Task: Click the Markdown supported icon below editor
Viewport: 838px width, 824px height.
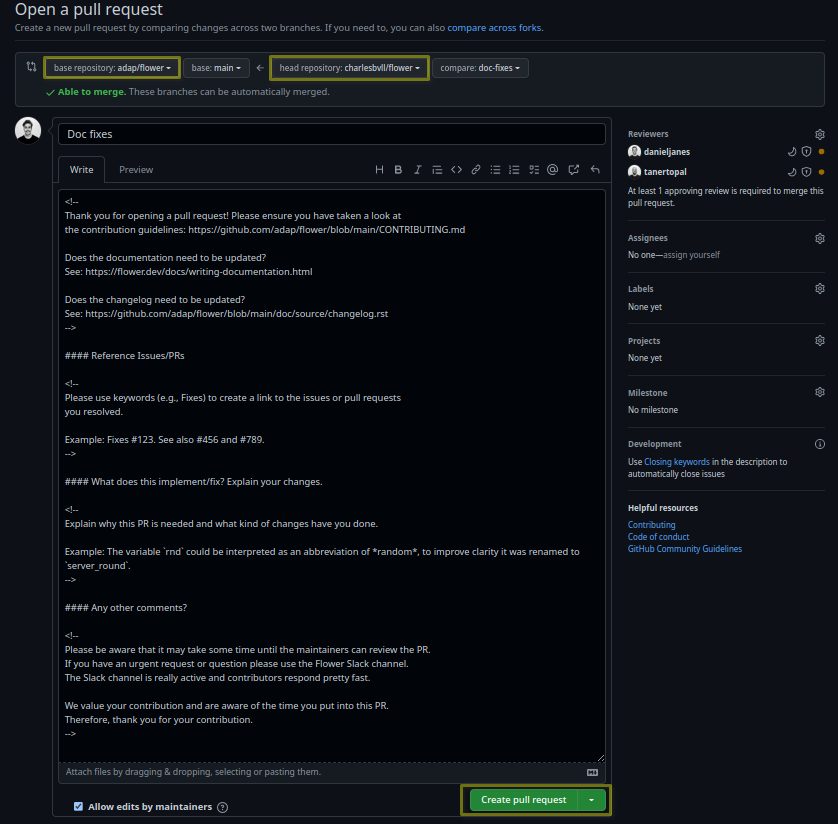Action: (x=592, y=772)
